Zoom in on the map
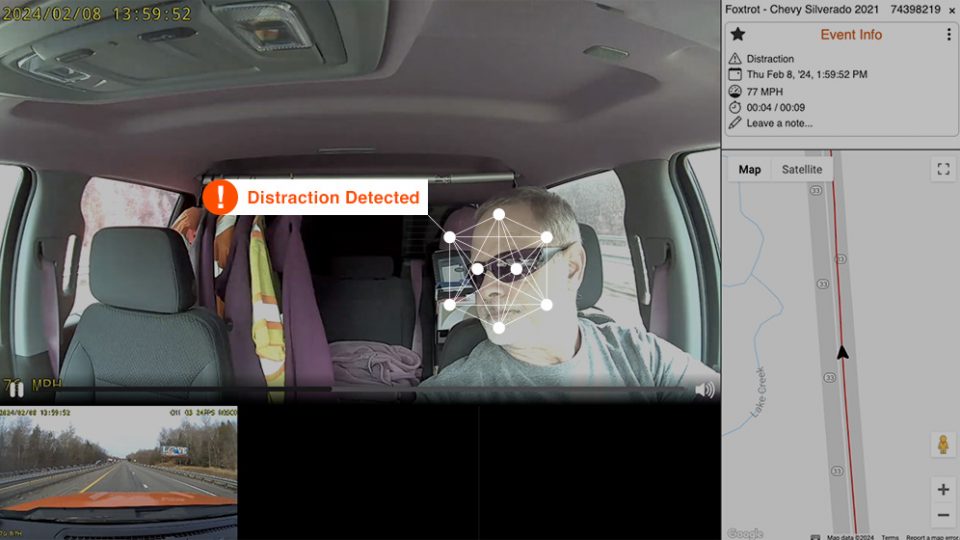 (943, 489)
